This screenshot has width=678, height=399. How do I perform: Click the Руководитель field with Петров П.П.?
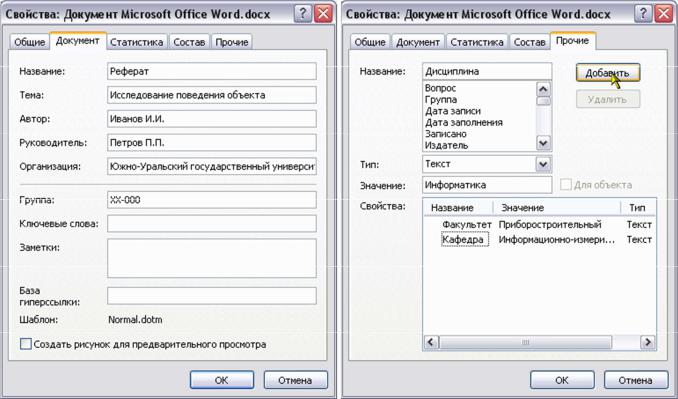click(x=212, y=143)
